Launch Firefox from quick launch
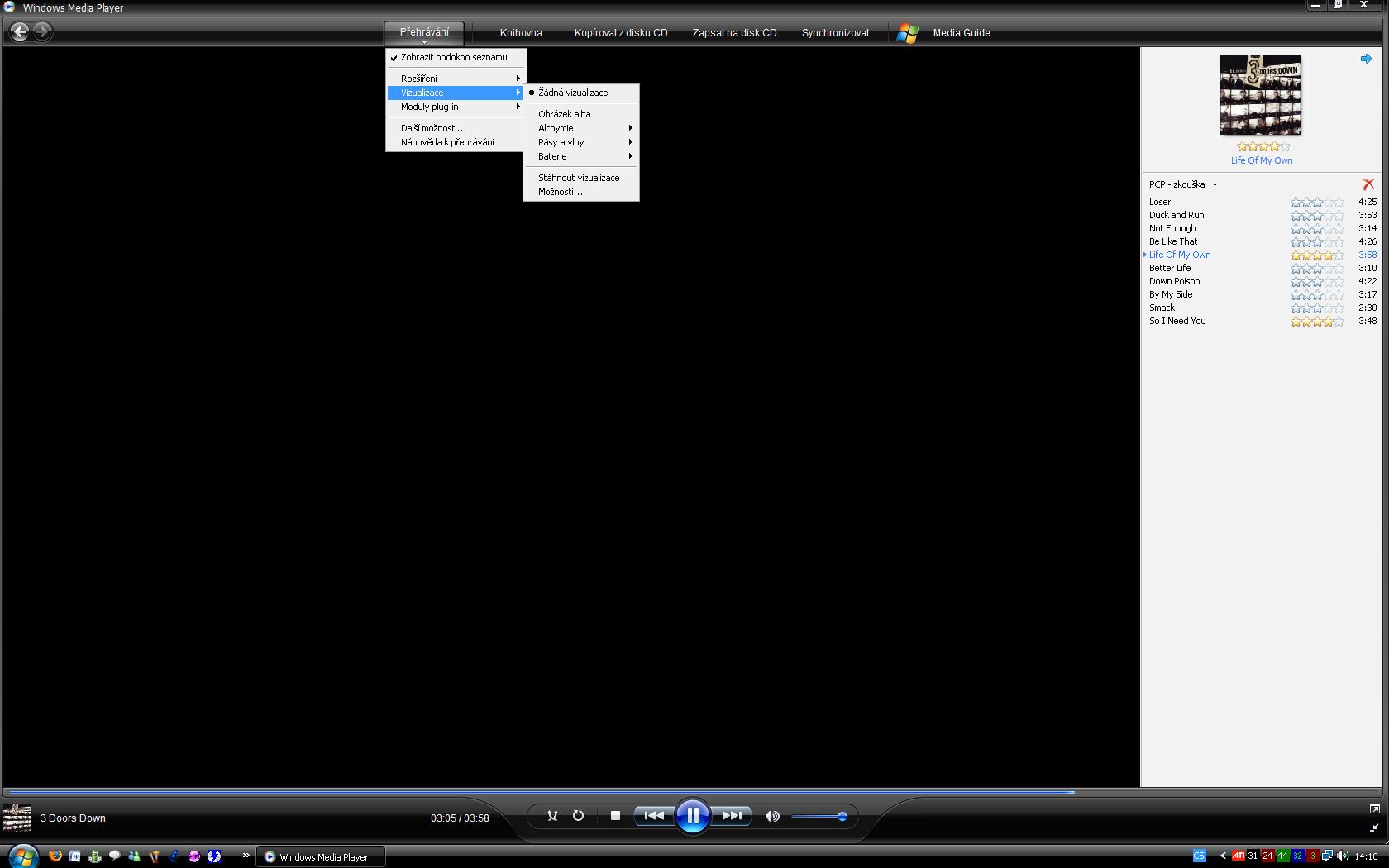 tap(55, 856)
